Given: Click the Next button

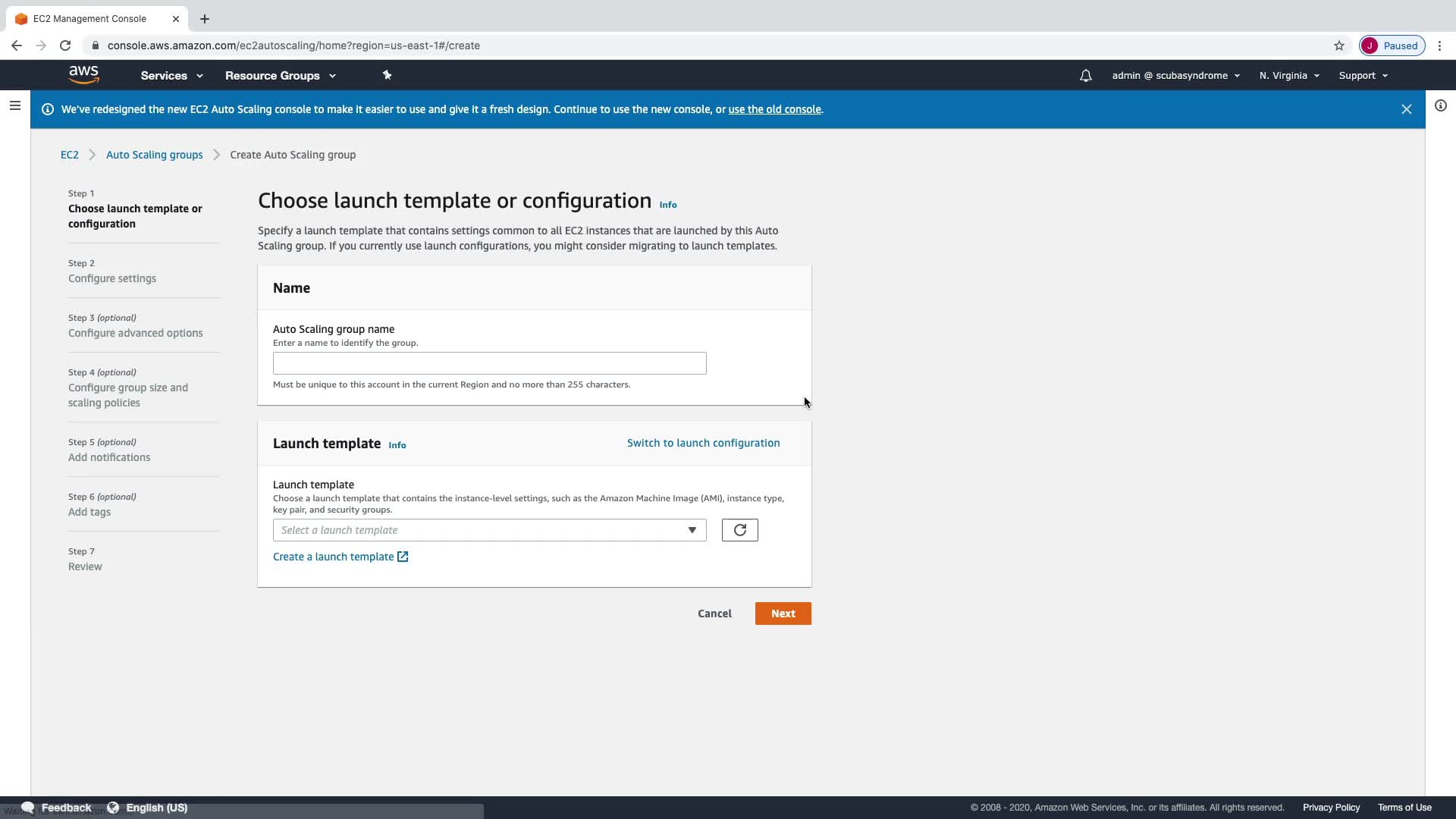Looking at the screenshot, I should pos(783,613).
